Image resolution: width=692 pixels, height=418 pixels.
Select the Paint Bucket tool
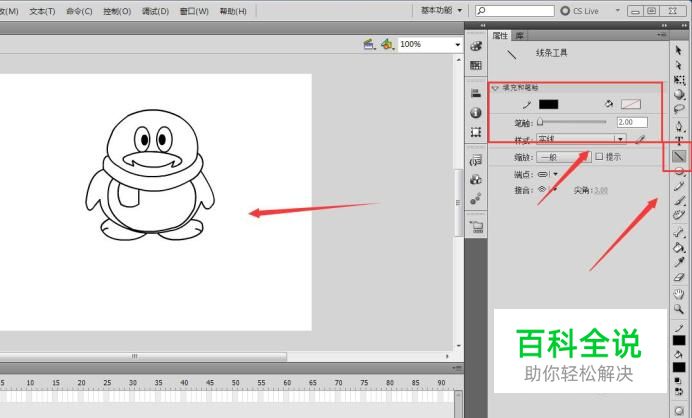click(x=679, y=247)
